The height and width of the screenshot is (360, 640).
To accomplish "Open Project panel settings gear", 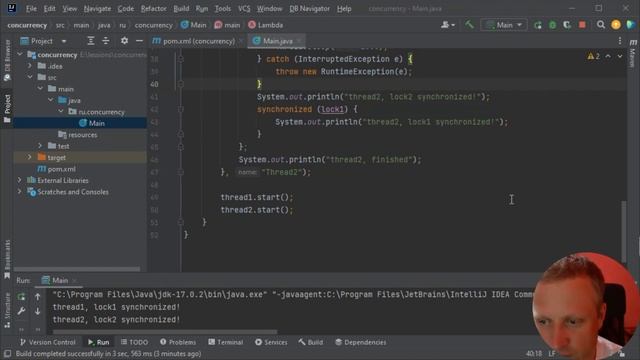I will (x=124, y=41).
